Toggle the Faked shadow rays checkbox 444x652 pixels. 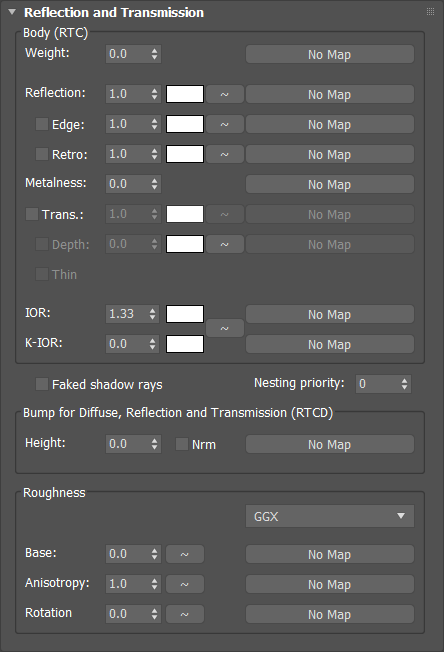click(42, 384)
